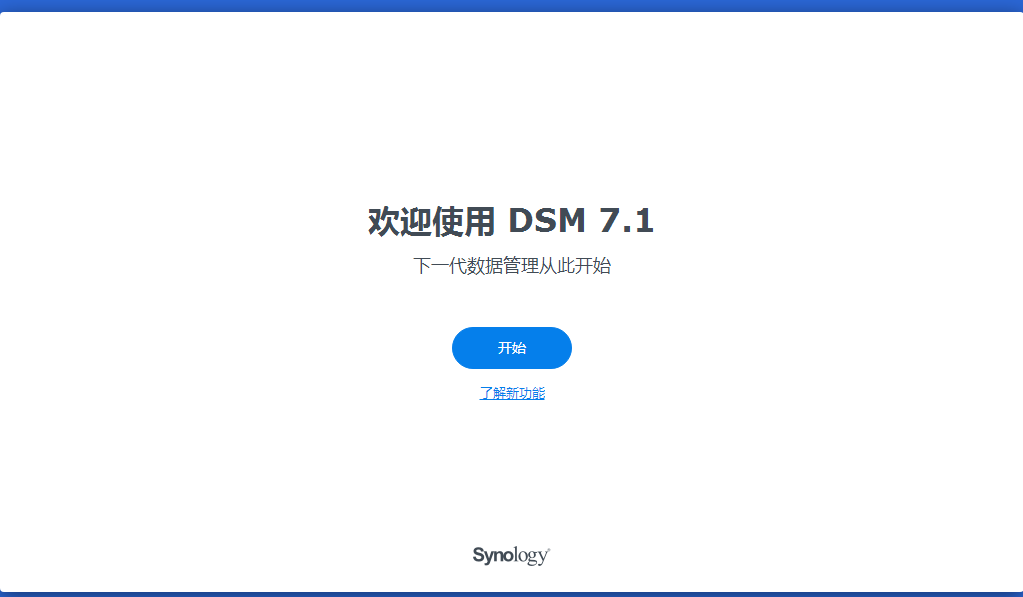Click the blue header strip at top
Viewport: 1023px width, 597px height.
point(512,5)
